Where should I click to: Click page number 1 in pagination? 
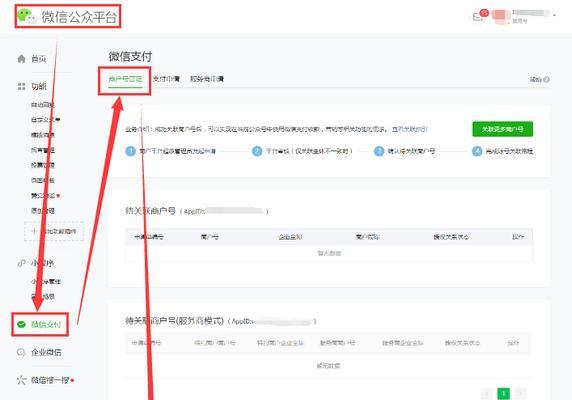pyautogui.click(x=503, y=394)
